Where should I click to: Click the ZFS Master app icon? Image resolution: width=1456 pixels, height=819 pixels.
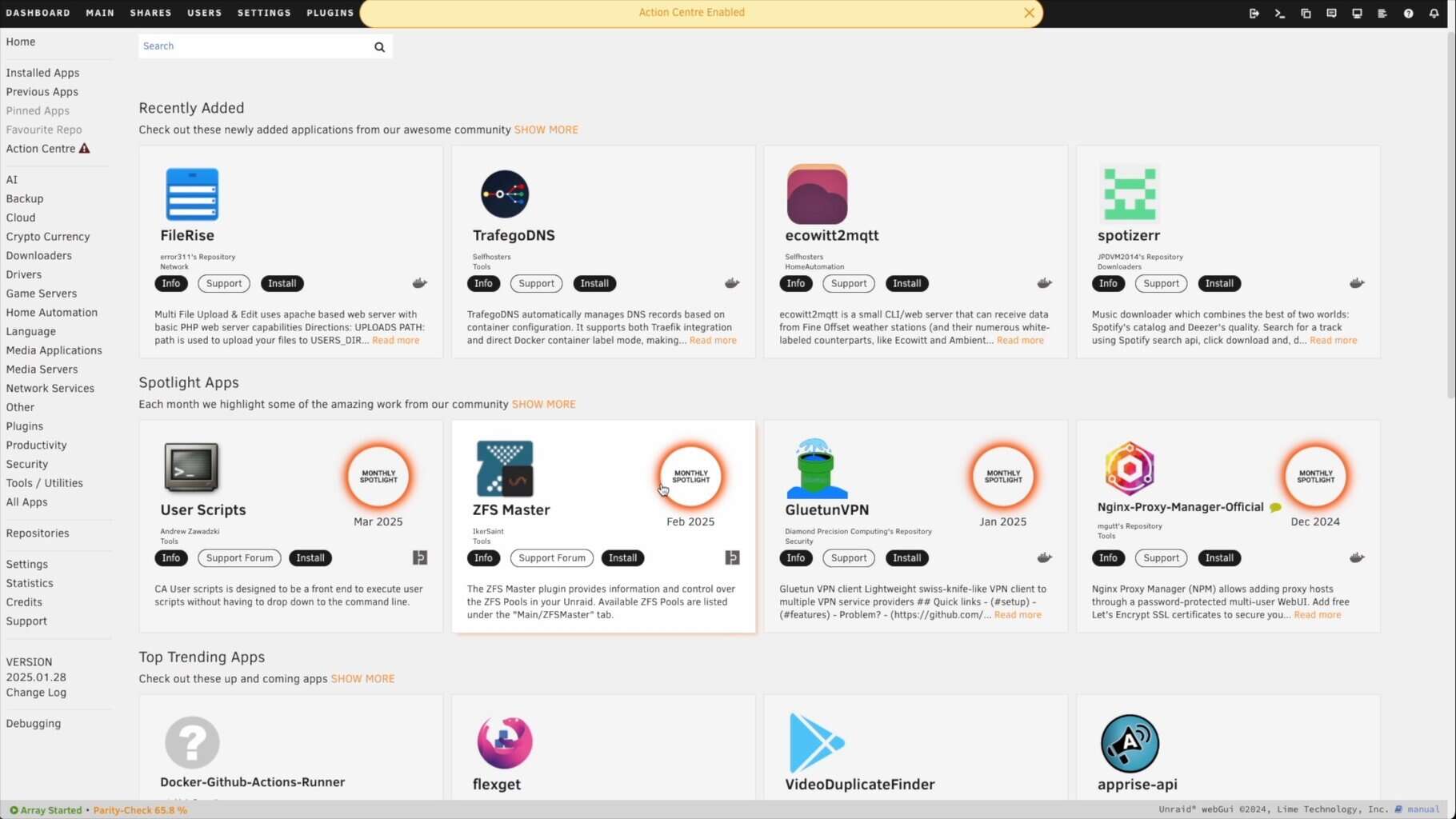click(x=505, y=469)
